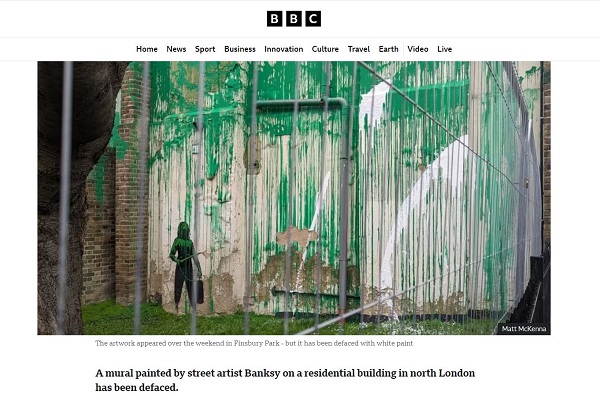Click the Banksy mural article photo
The height and width of the screenshot is (400, 600).
point(294,198)
